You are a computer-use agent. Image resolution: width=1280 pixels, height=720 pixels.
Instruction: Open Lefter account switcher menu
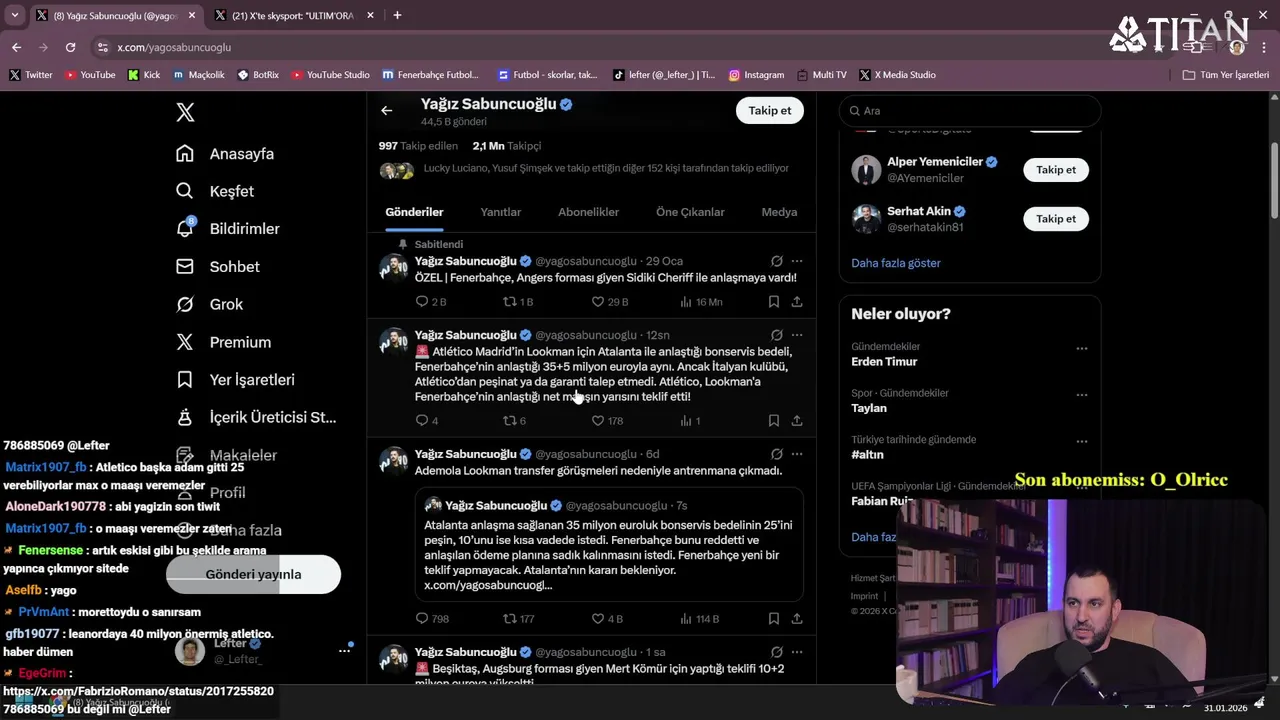coord(344,650)
